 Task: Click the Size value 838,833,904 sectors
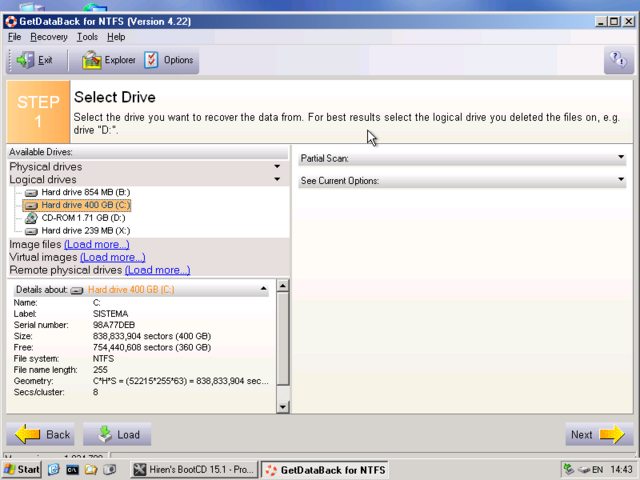point(152,336)
